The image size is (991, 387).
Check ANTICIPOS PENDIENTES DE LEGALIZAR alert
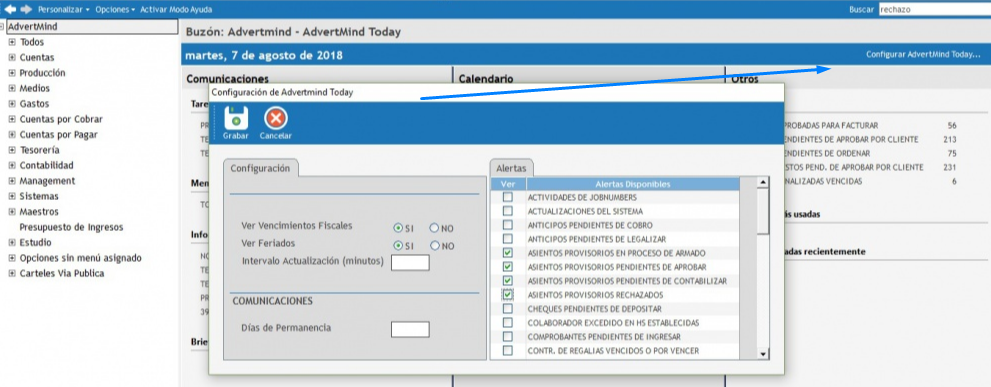coord(508,239)
